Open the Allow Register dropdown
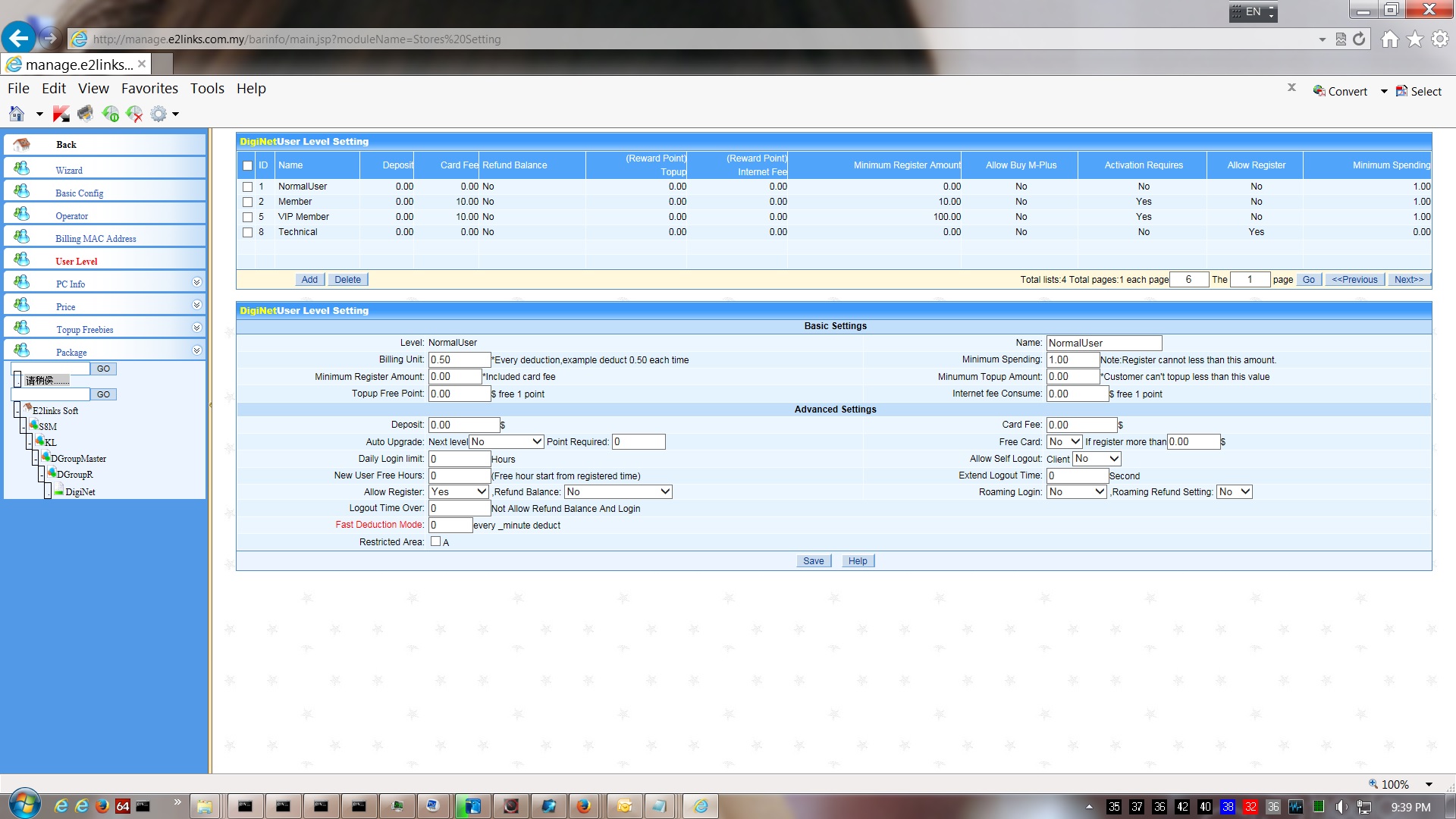The width and height of the screenshot is (1456, 819). click(459, 491)
